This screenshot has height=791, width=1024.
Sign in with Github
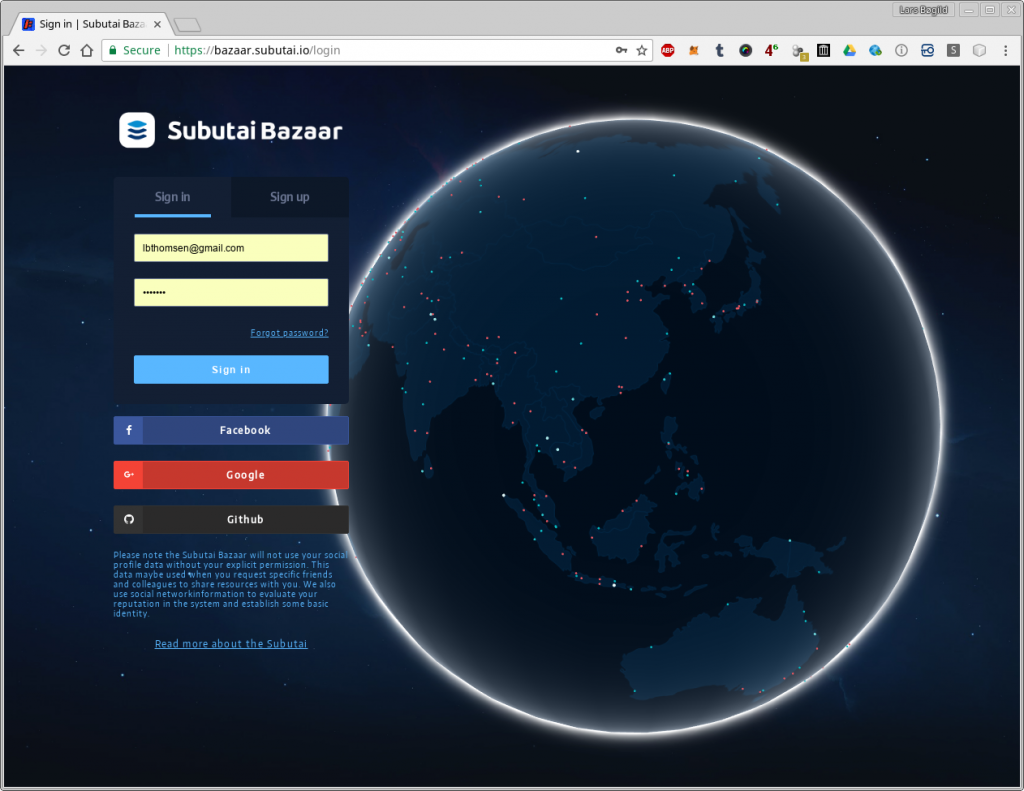coord(231,519)
